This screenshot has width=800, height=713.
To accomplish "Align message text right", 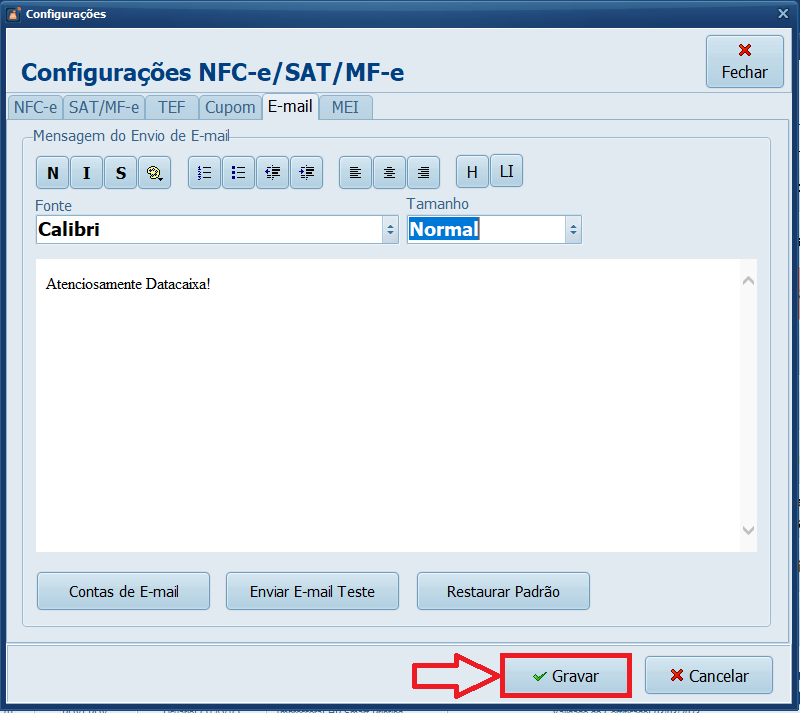I will pyautogui.click(x=423, y=173).
